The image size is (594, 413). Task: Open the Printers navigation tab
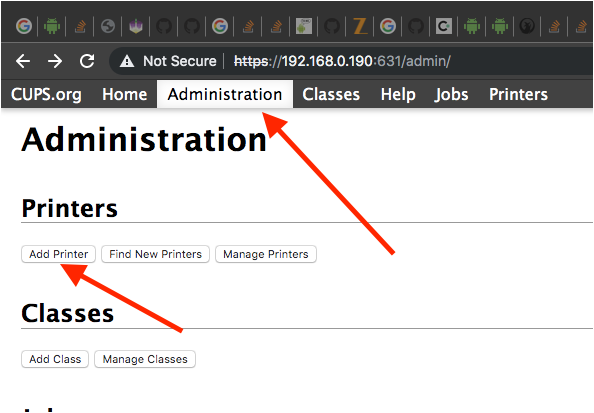click(518, 94)
